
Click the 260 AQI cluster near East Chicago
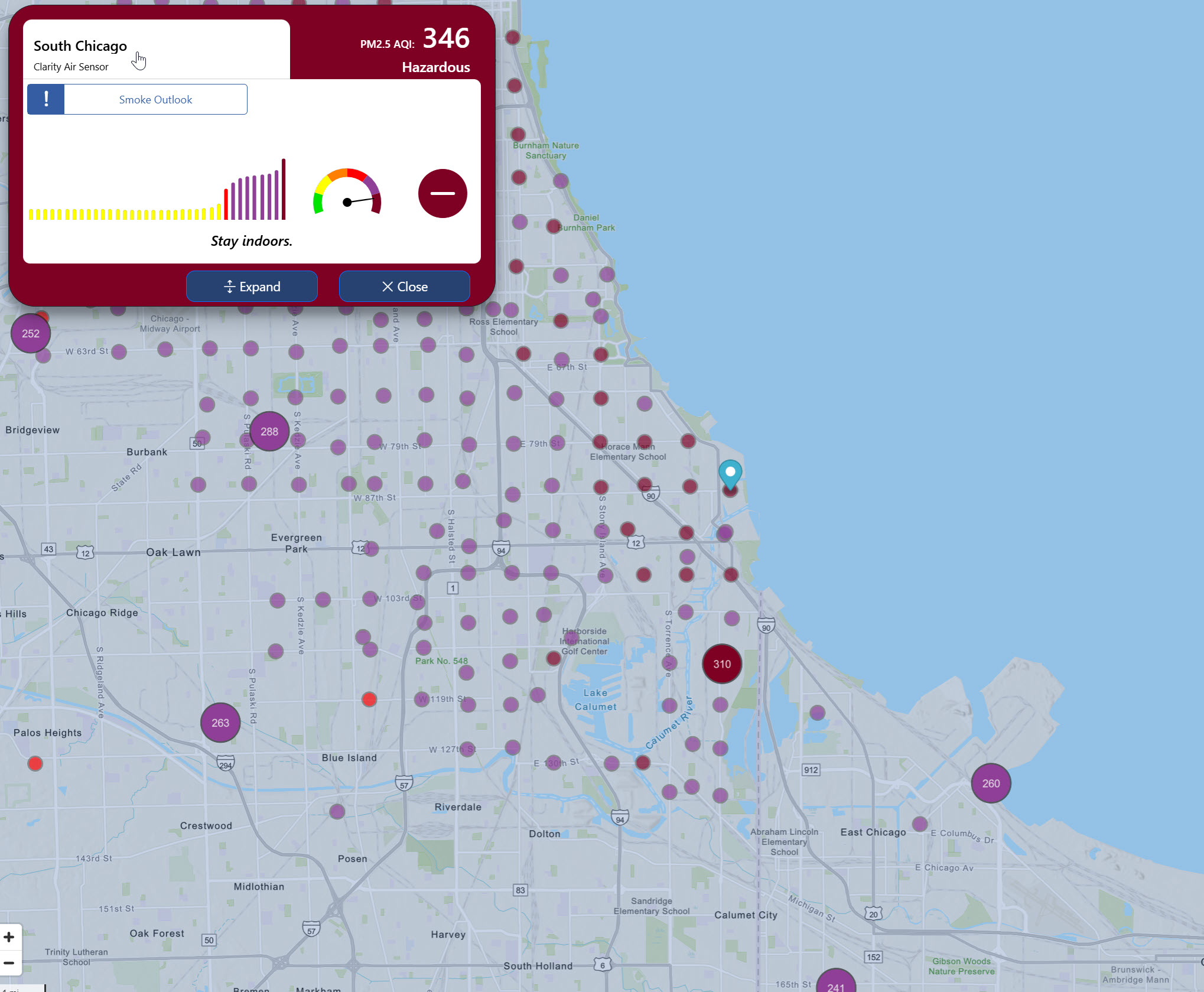(x=991, y=783)
